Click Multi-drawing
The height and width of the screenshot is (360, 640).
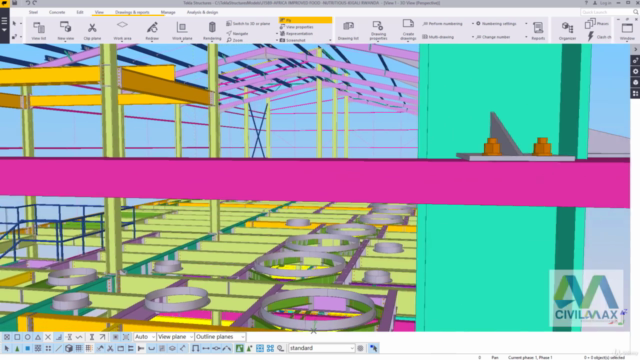pyautogui.click(x=438, y=37)
